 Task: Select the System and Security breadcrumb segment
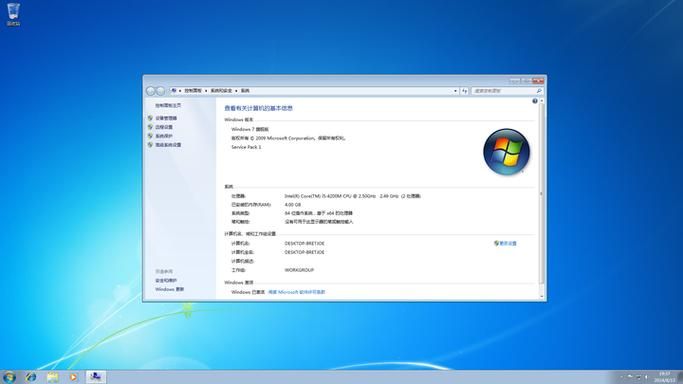(x=221, y=91)
